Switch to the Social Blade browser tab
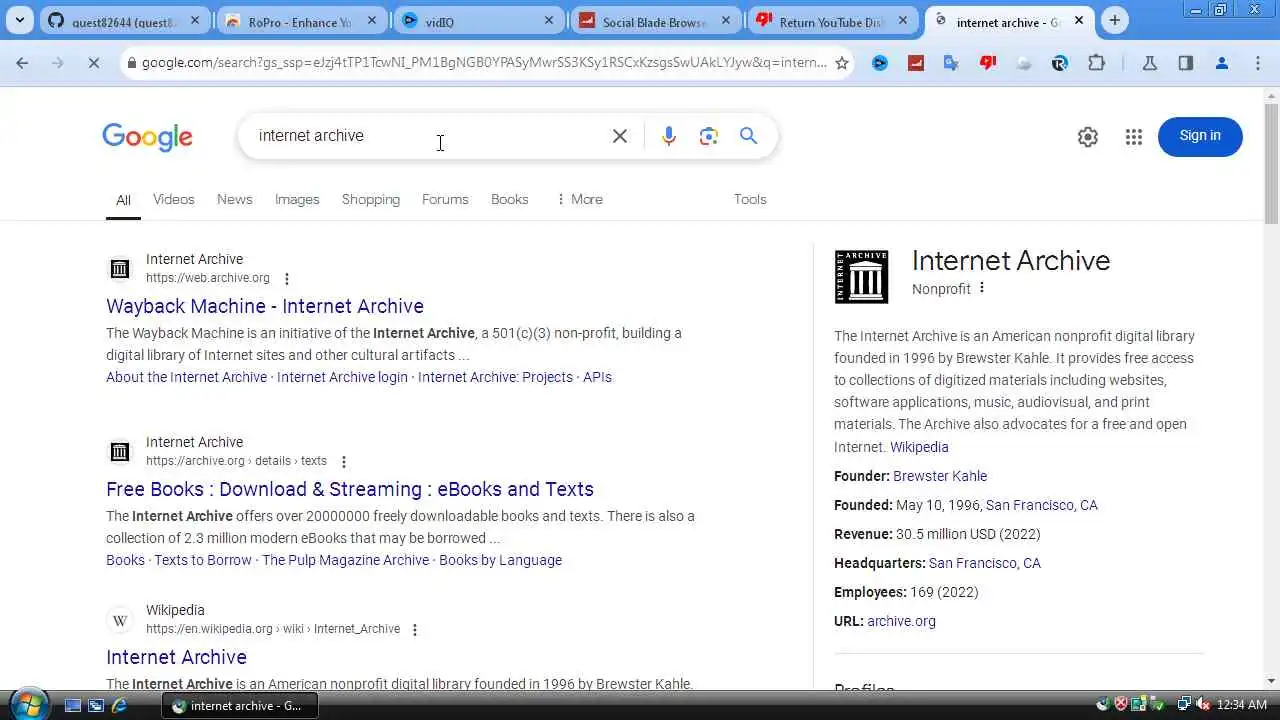The height and width of the screenshot is (720, 1280). pyautogui.click(x=655, y=21)
